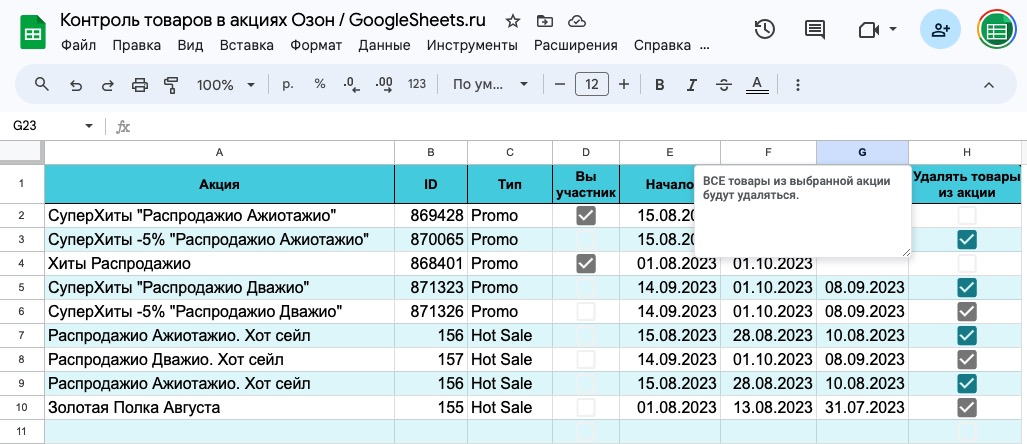The image size is (1027, 444).
Task: Click the share people button
Action: (940, 30)
